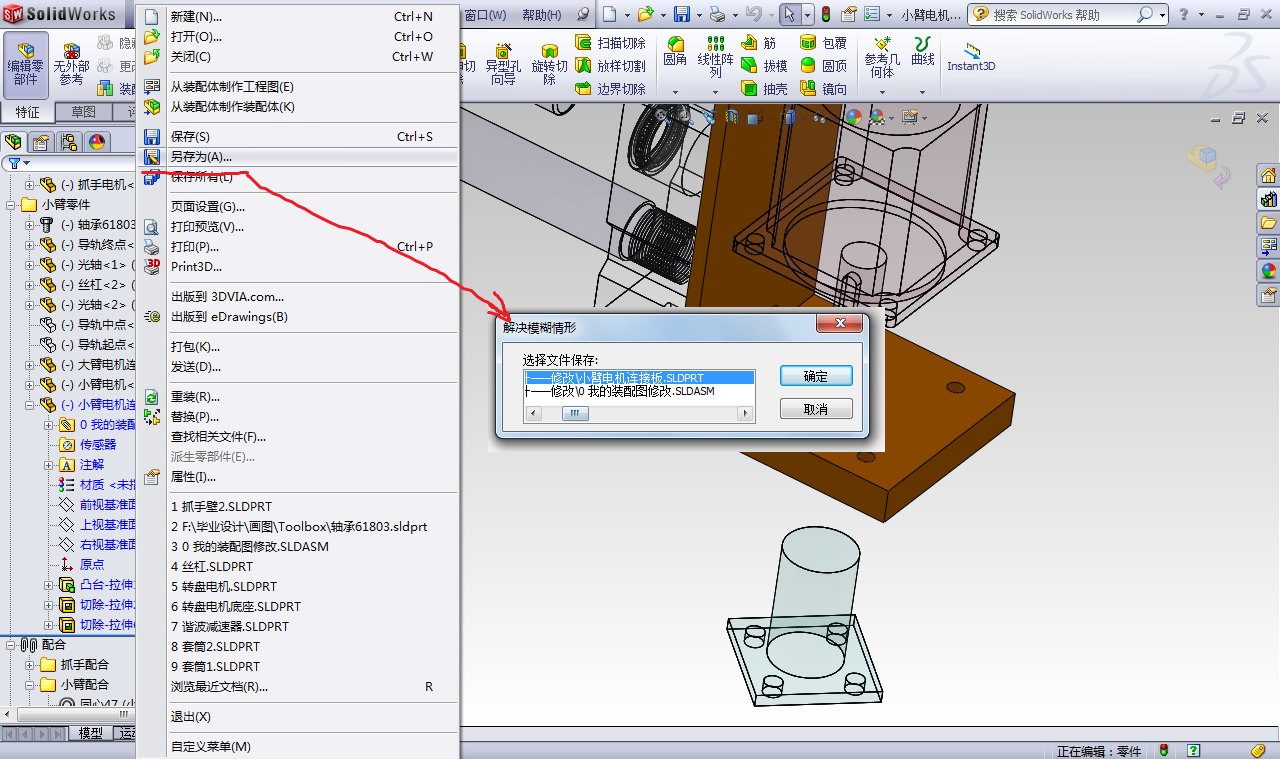Expand the 注解 annotations node
The height and width of the screenshot is (759, 1280).
coord(48,465)
